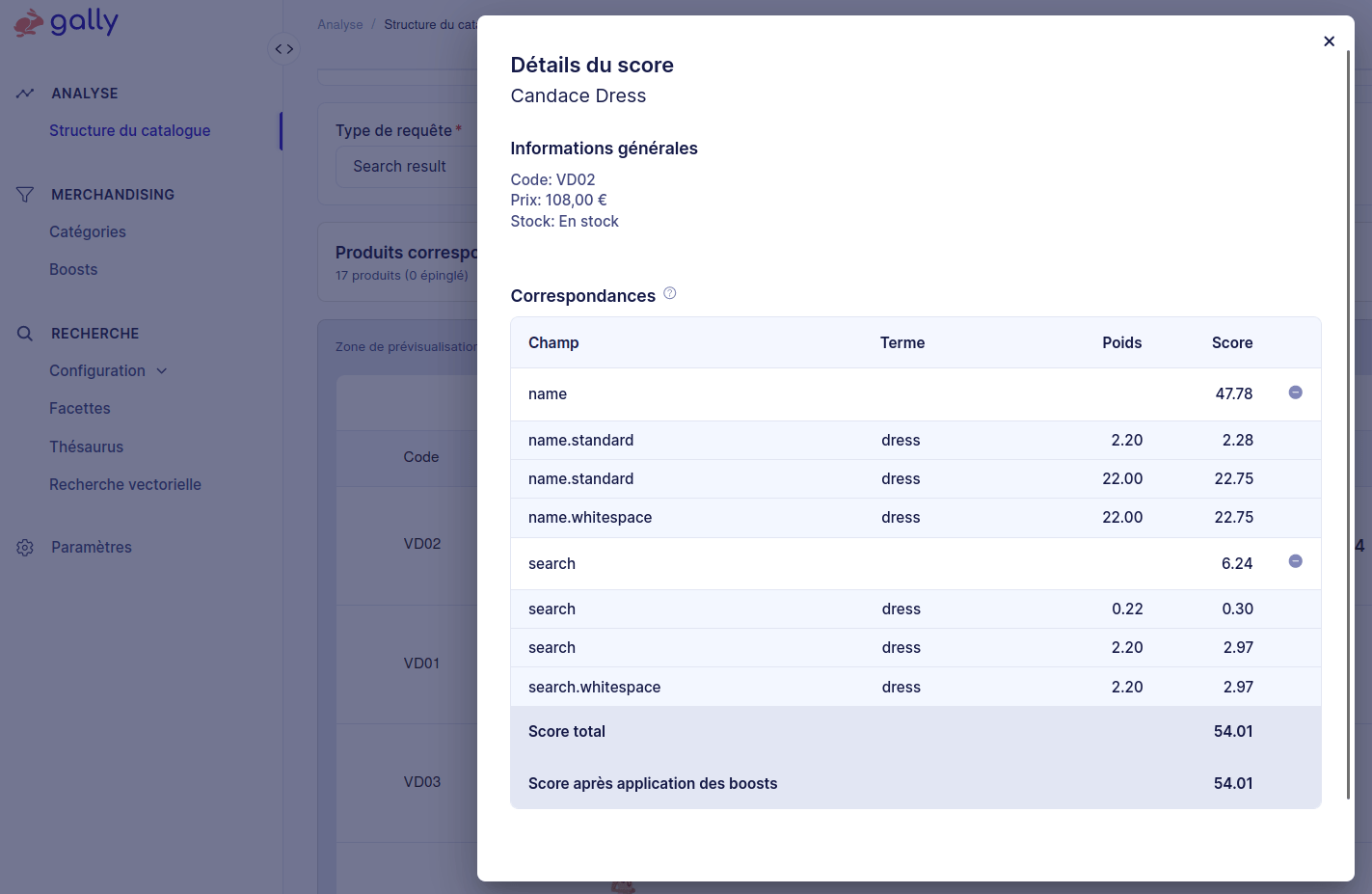1372x894 pixels.
Task: Click the Recherche magnifier icon
Action: (25, 334)
